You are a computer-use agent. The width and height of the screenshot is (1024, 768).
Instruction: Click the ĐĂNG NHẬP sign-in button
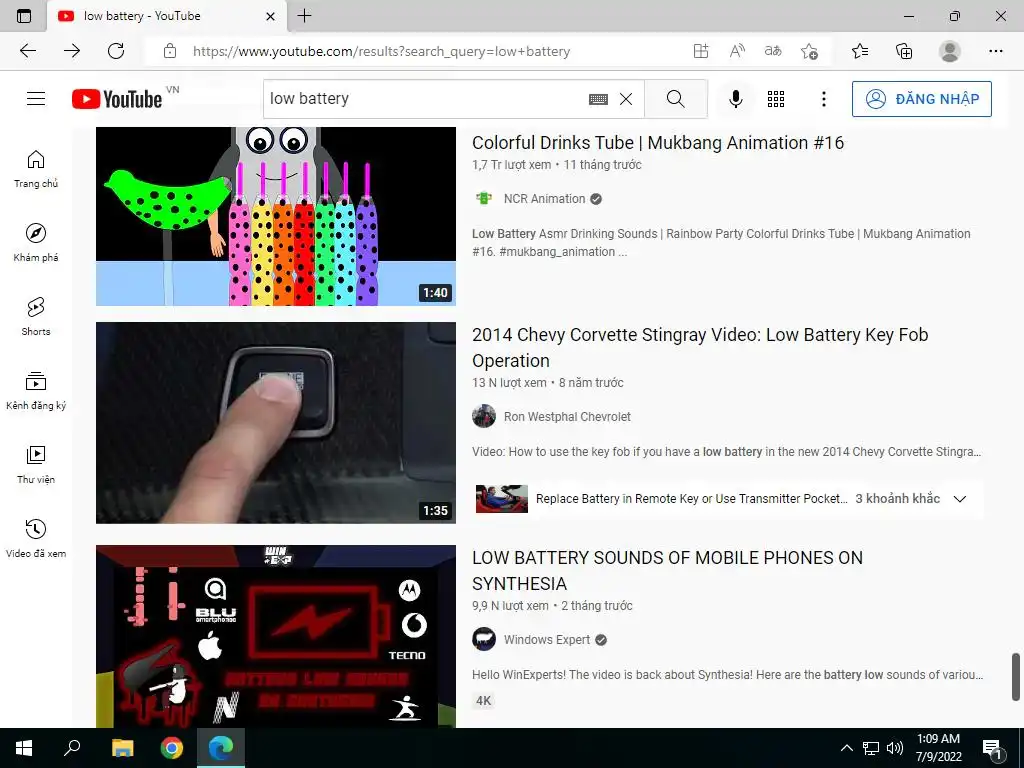click(x=921, y=99)
